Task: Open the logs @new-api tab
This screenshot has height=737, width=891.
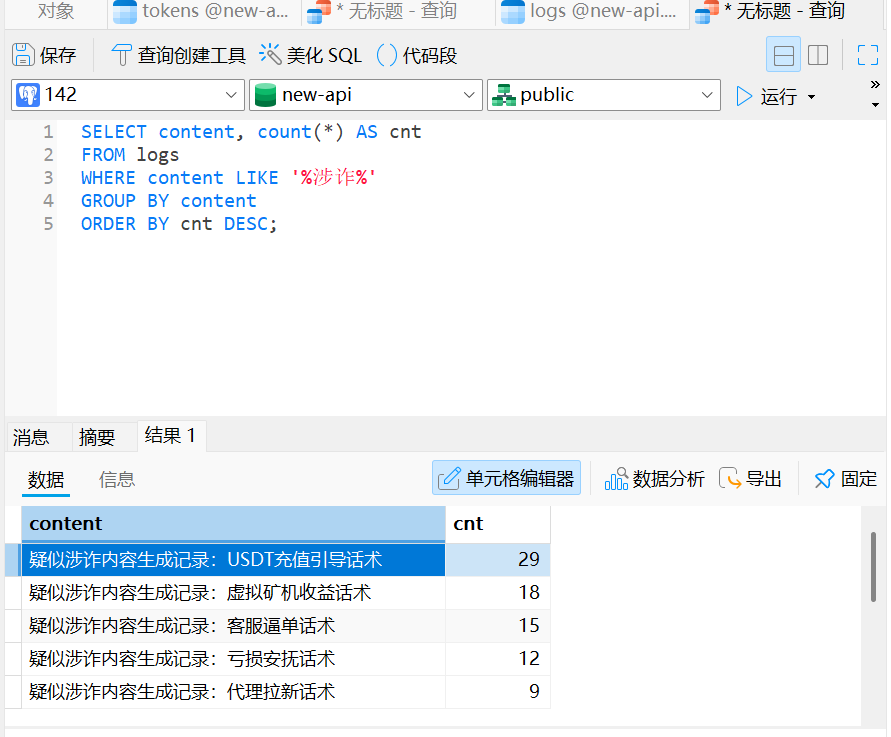Action: tap(590, 12)
